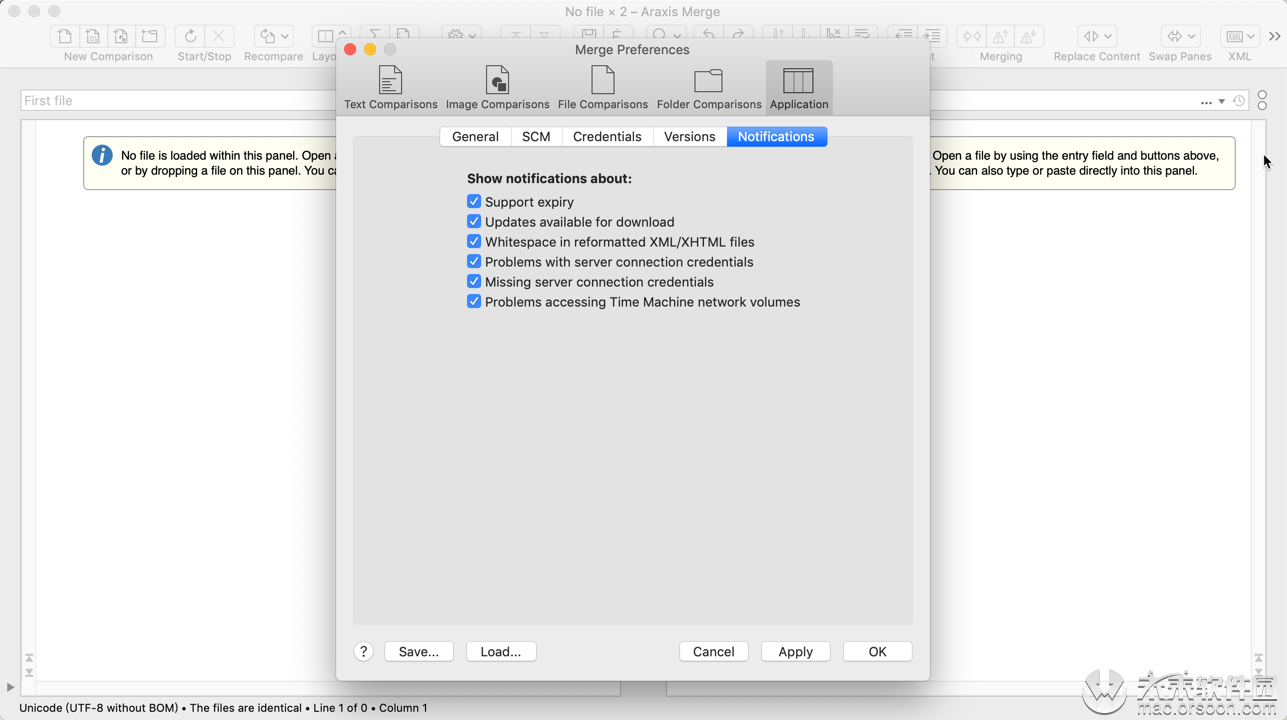Click the Save... button
The height and width of the screenshot is (720, 1287).
pyautogui.click(x=419, y=651)
